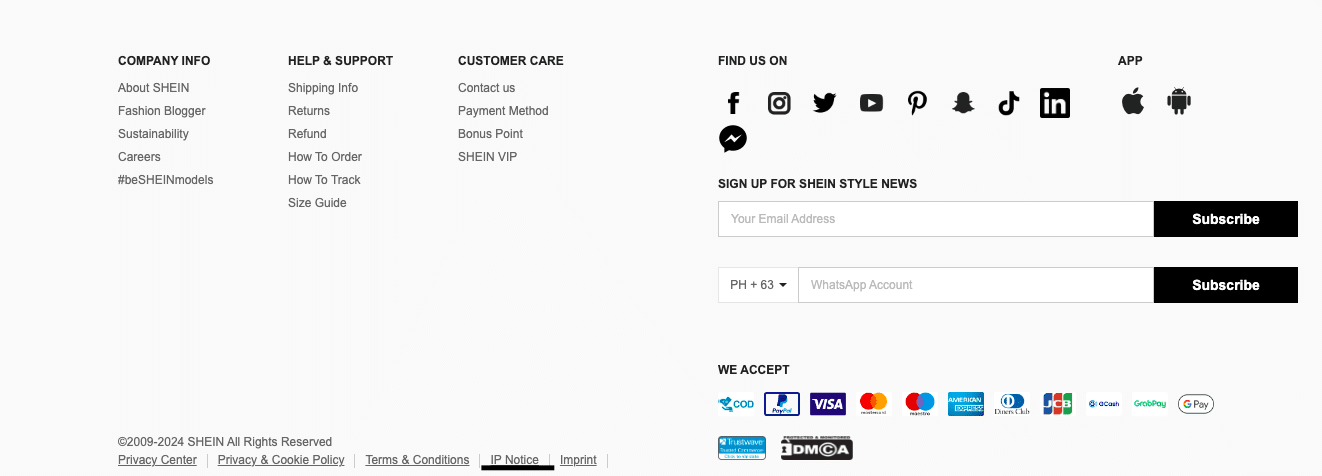The width and height of the screenshot is (1322, 476).
Task: Open the TikTok icon
Action: tap(1009, 103)
